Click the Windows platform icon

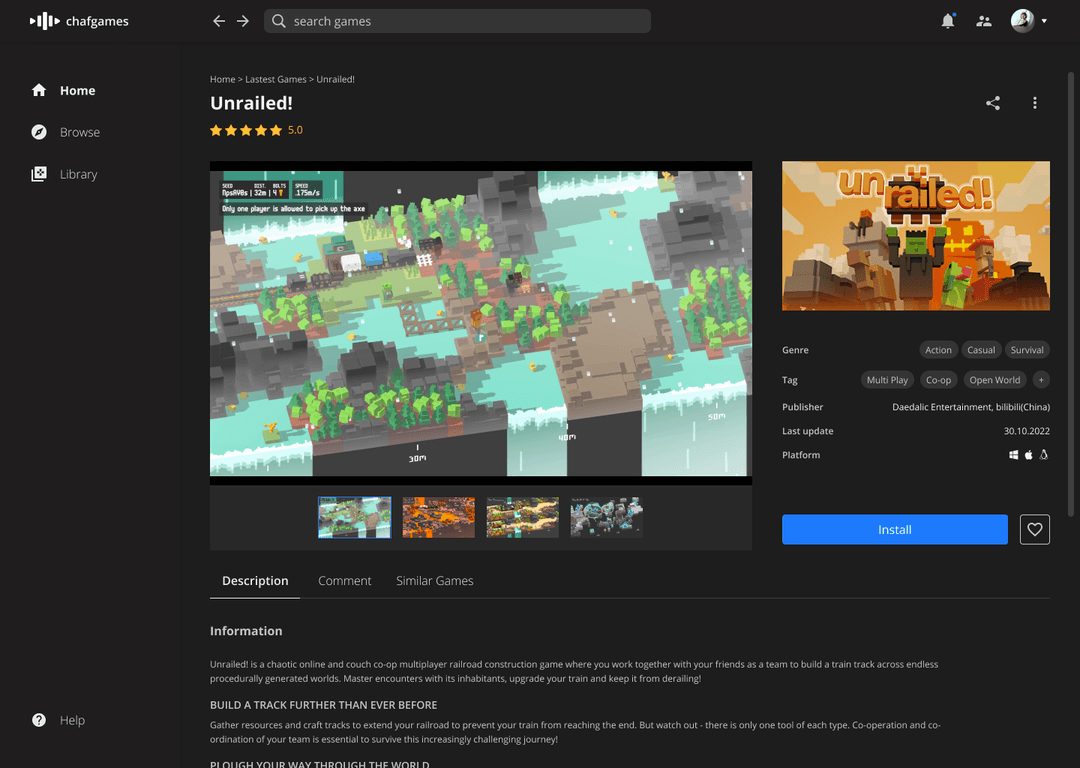(1014, 455)
